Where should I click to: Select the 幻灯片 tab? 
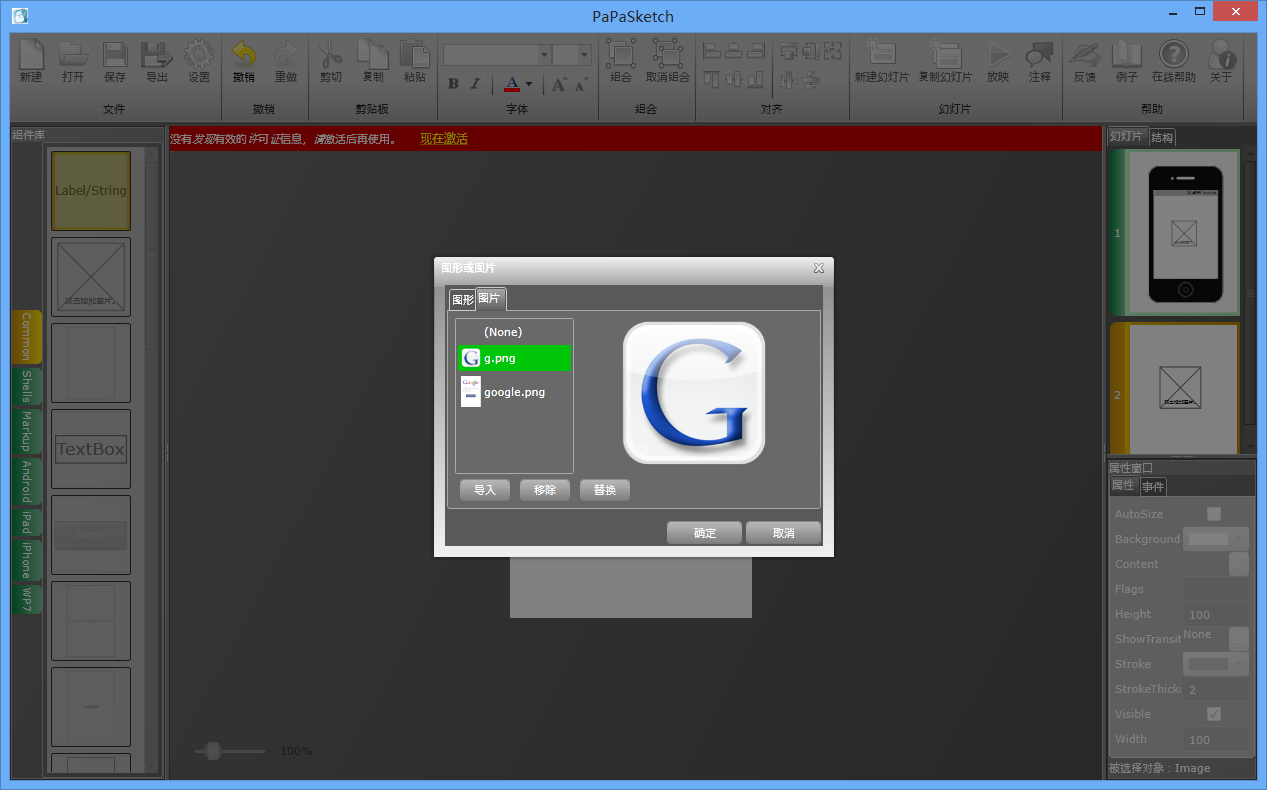point(1127,136)
